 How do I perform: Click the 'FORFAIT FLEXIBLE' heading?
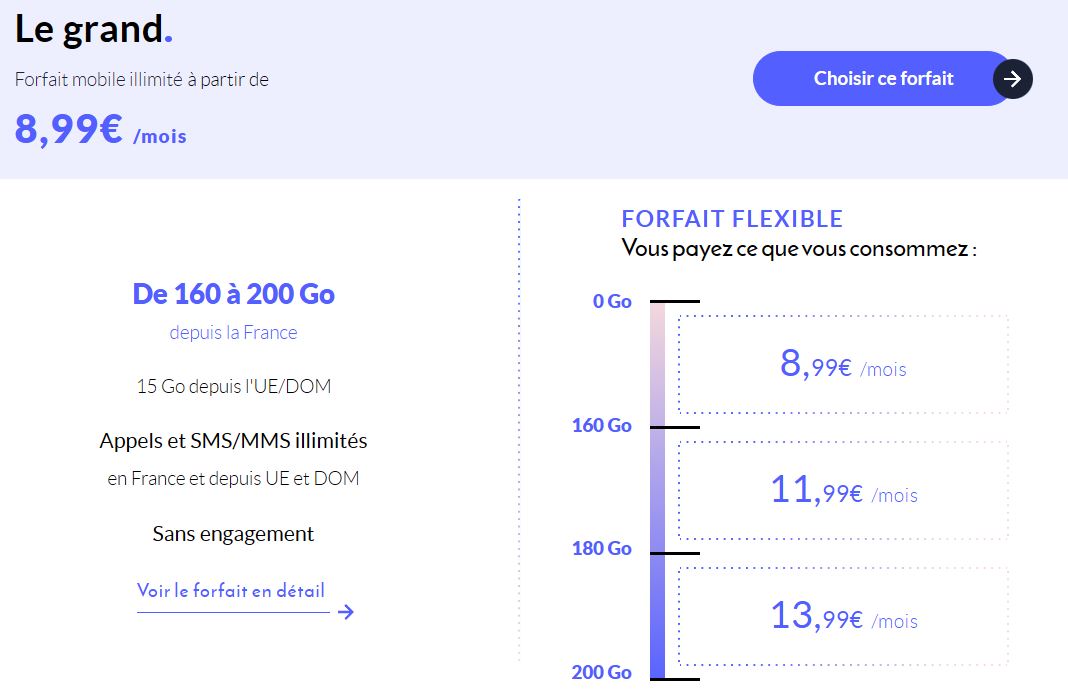tap(732, 219)
